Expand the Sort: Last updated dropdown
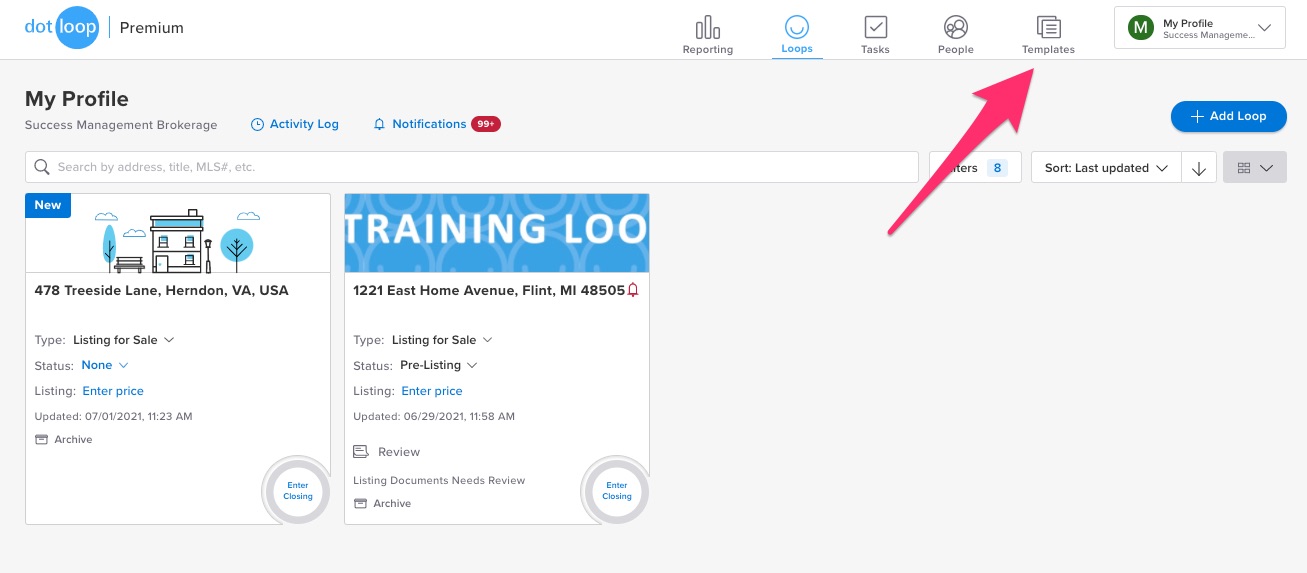1307x573 pixels. click(x=1105, y=168)
